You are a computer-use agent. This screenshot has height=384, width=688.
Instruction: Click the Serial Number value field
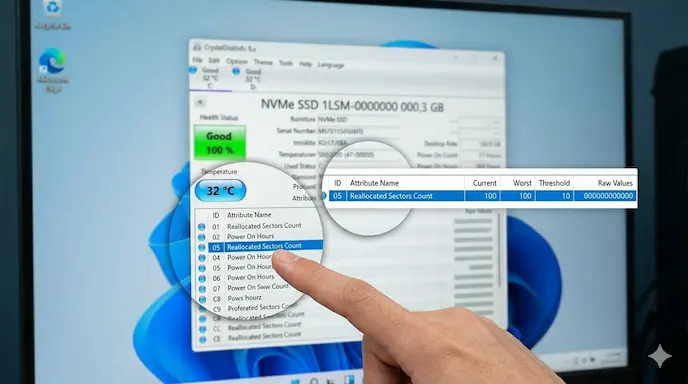tap(358, 131)
